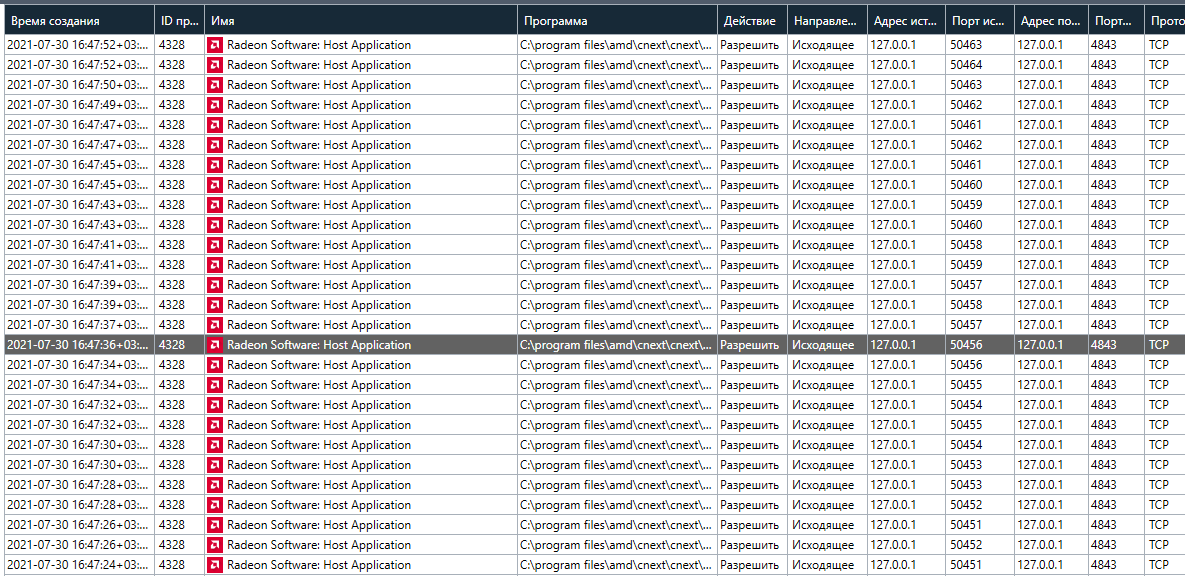Image resolution: width=1185 pixels, height=576 pixels.
Task: Click Radeon icon in 16:47:32 row, port 50454
Action: click(x=215, y=405)
